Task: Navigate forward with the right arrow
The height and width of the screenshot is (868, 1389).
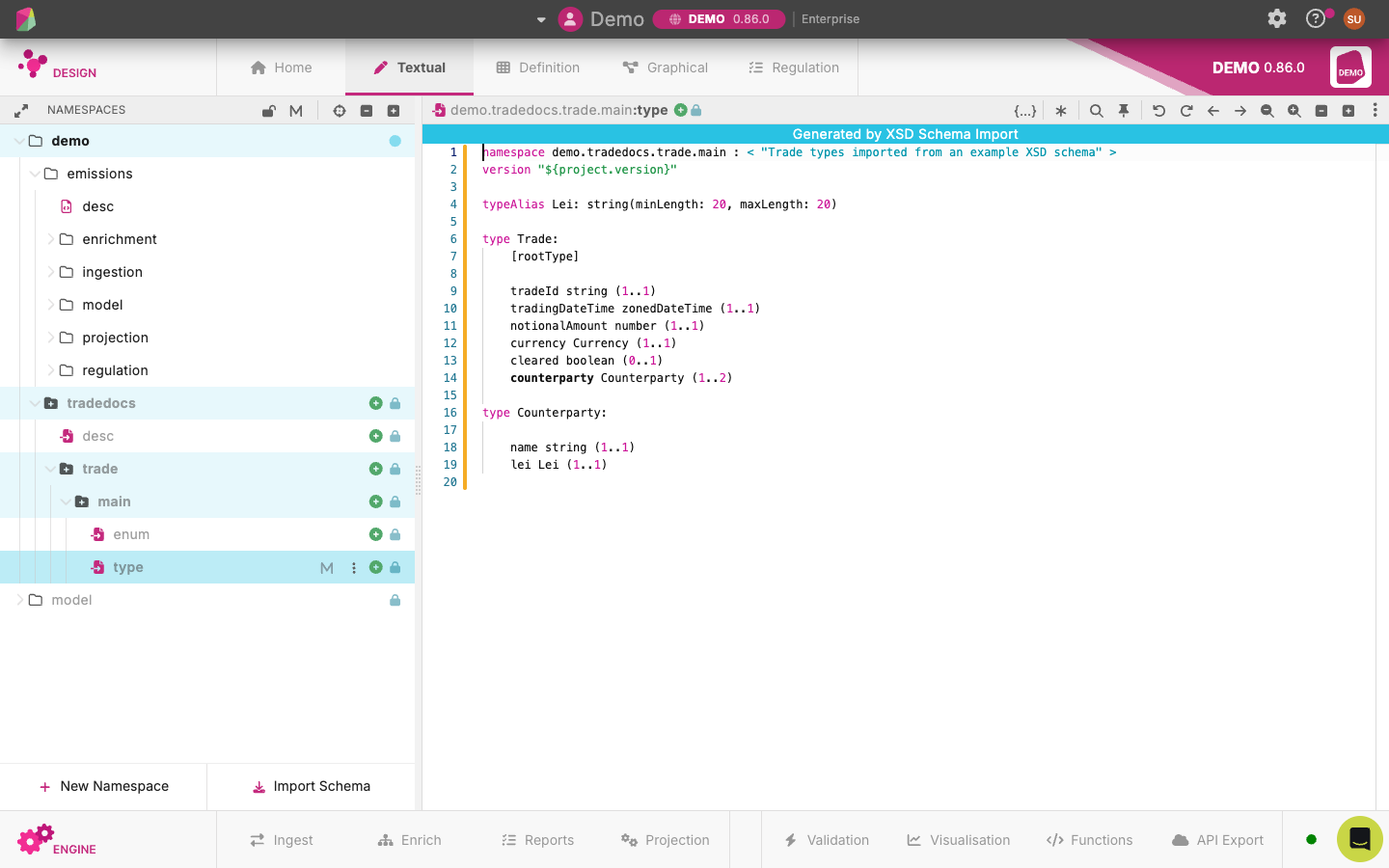Action: [1240, 111]
